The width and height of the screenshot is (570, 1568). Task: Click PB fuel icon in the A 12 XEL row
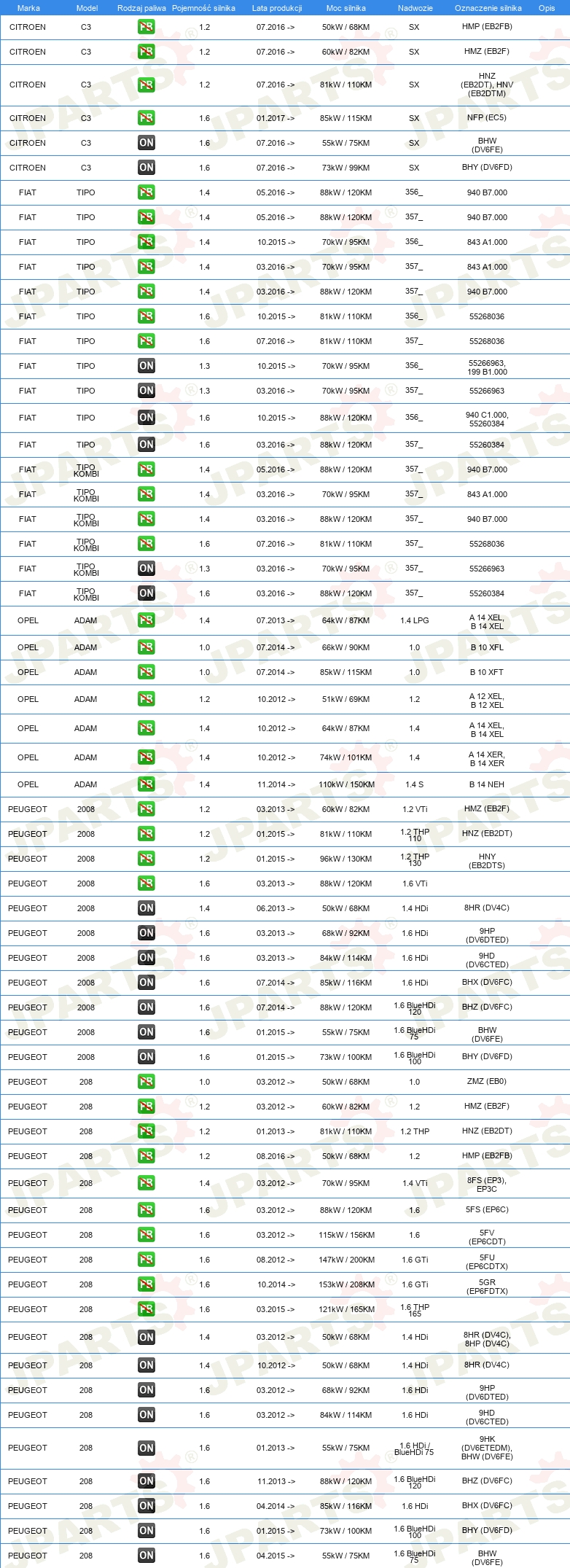(147, 699)
